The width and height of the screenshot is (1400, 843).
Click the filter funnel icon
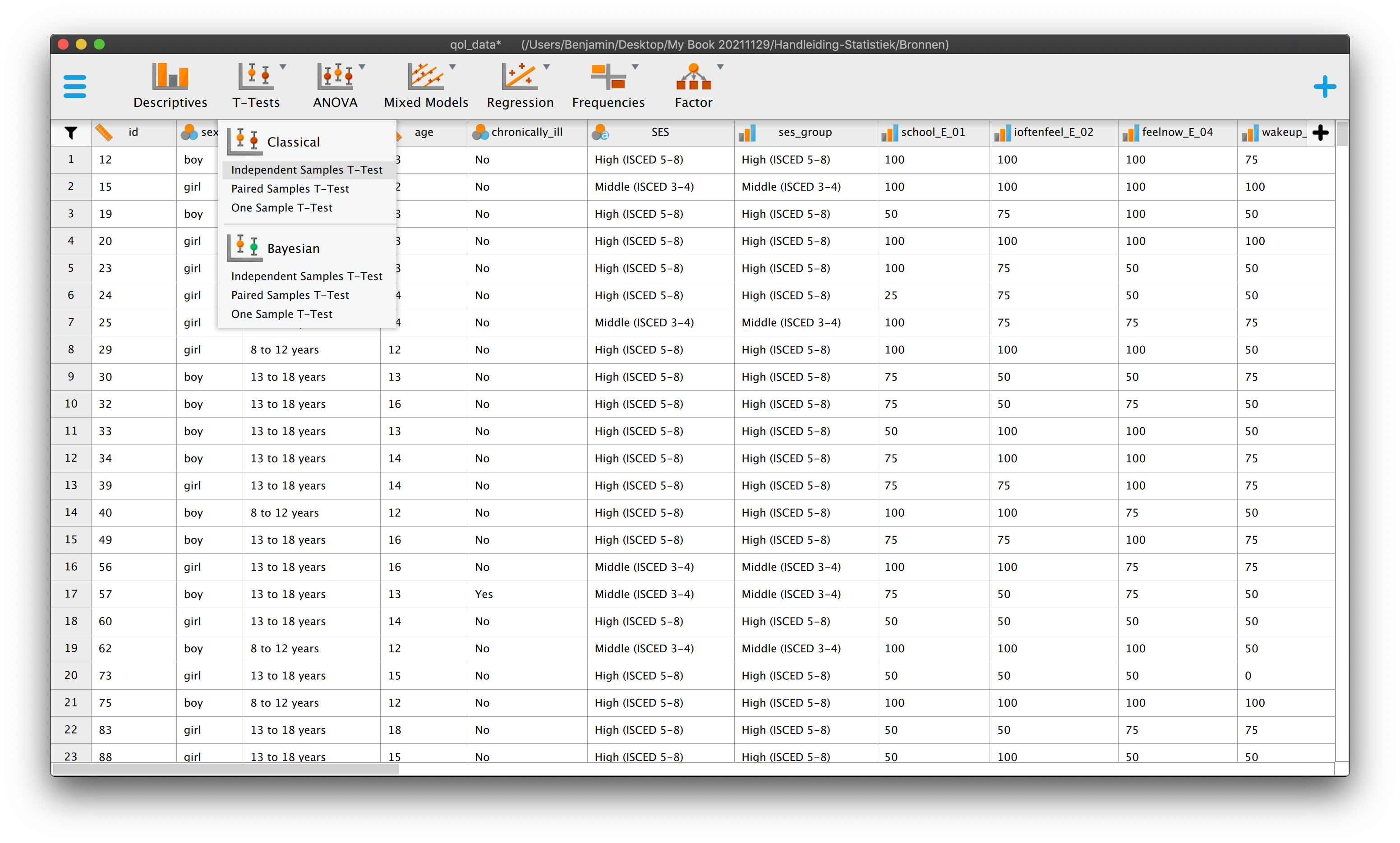point(70,133)
